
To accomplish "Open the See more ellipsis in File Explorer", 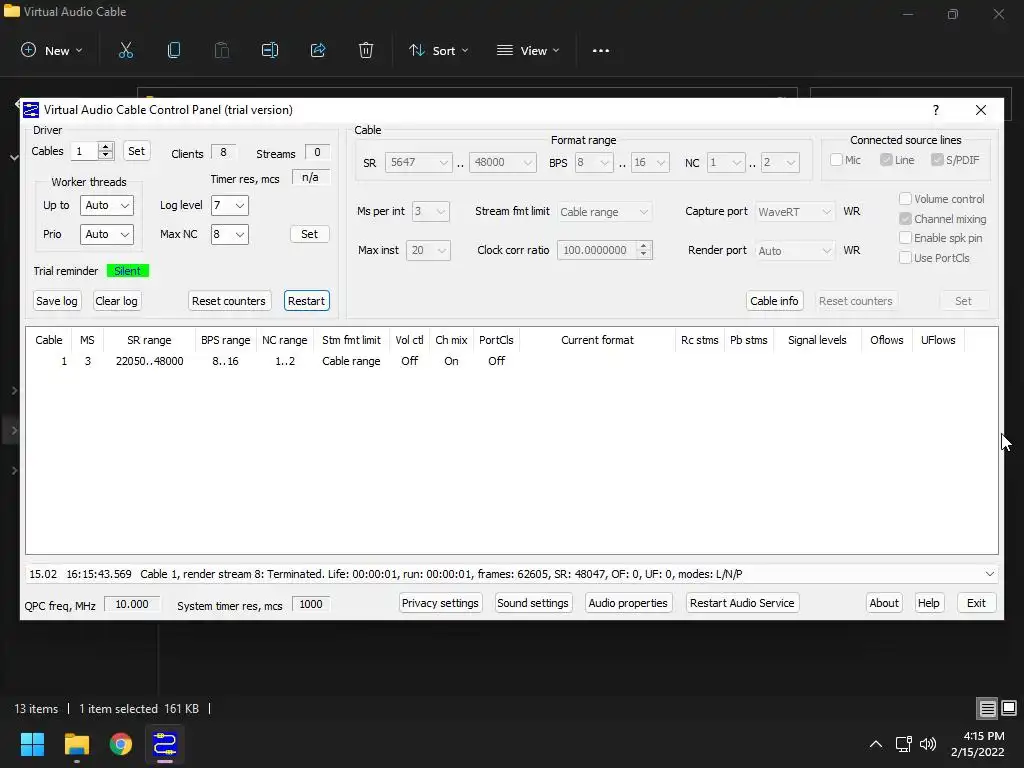I will 601,50.
